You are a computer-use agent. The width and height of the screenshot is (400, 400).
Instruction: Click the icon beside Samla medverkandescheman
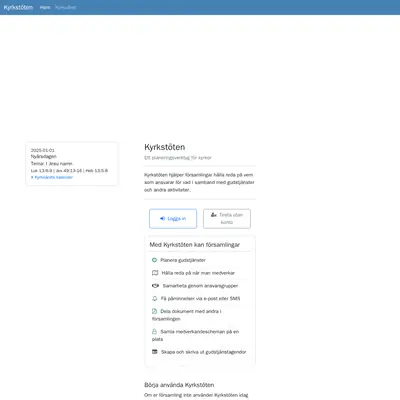pos(154,332)
